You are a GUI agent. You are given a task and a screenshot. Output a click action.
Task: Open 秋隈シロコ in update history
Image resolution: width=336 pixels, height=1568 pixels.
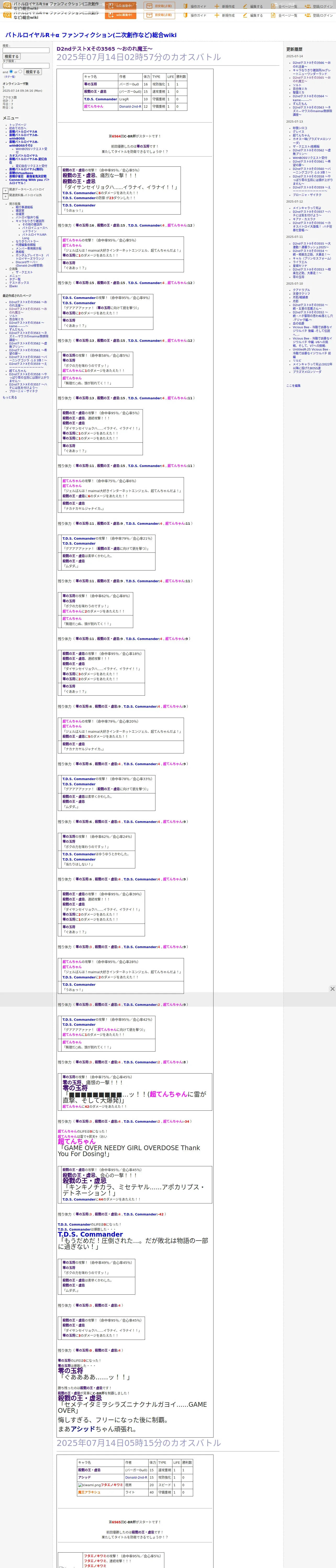click(x=300, y=128)
